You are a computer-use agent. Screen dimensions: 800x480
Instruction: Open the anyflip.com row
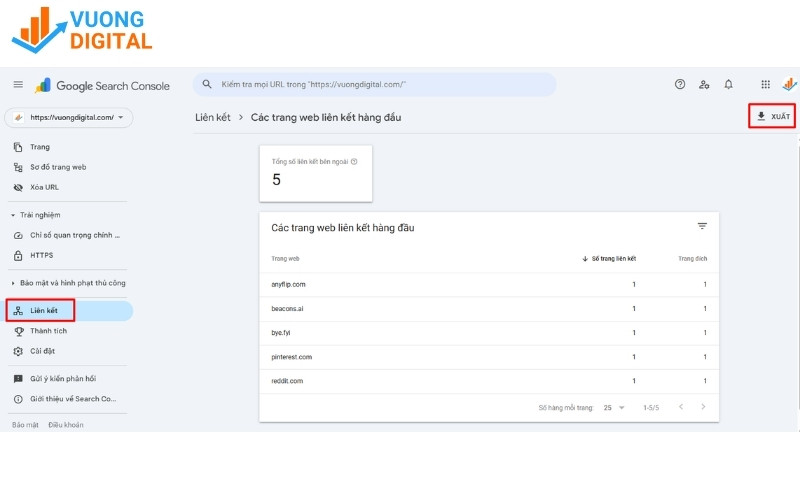tap(290, 284)
